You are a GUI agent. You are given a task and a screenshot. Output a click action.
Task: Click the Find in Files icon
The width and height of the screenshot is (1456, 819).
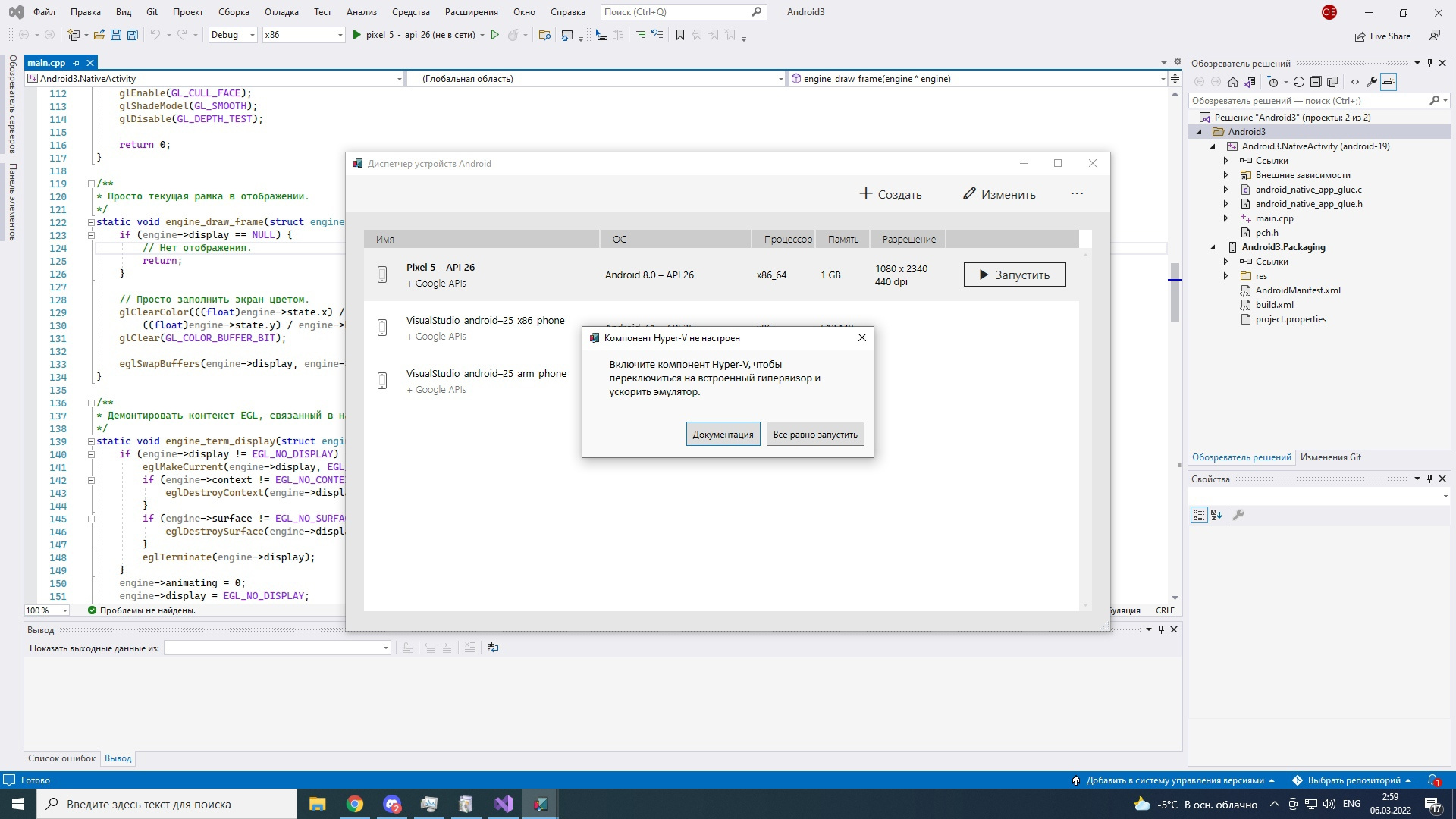tap(544, 35)
